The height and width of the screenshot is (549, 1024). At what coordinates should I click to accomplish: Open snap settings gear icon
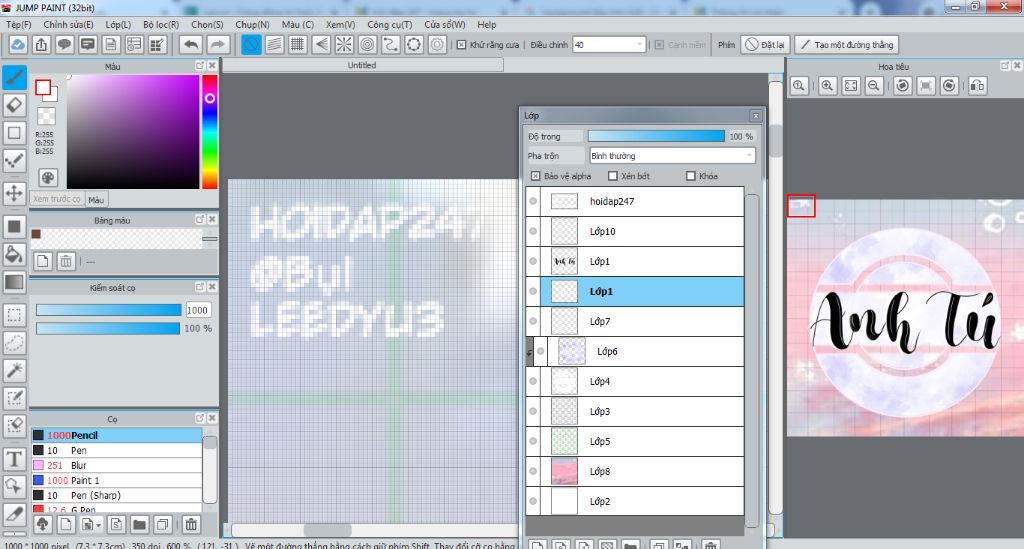[437, 44]
